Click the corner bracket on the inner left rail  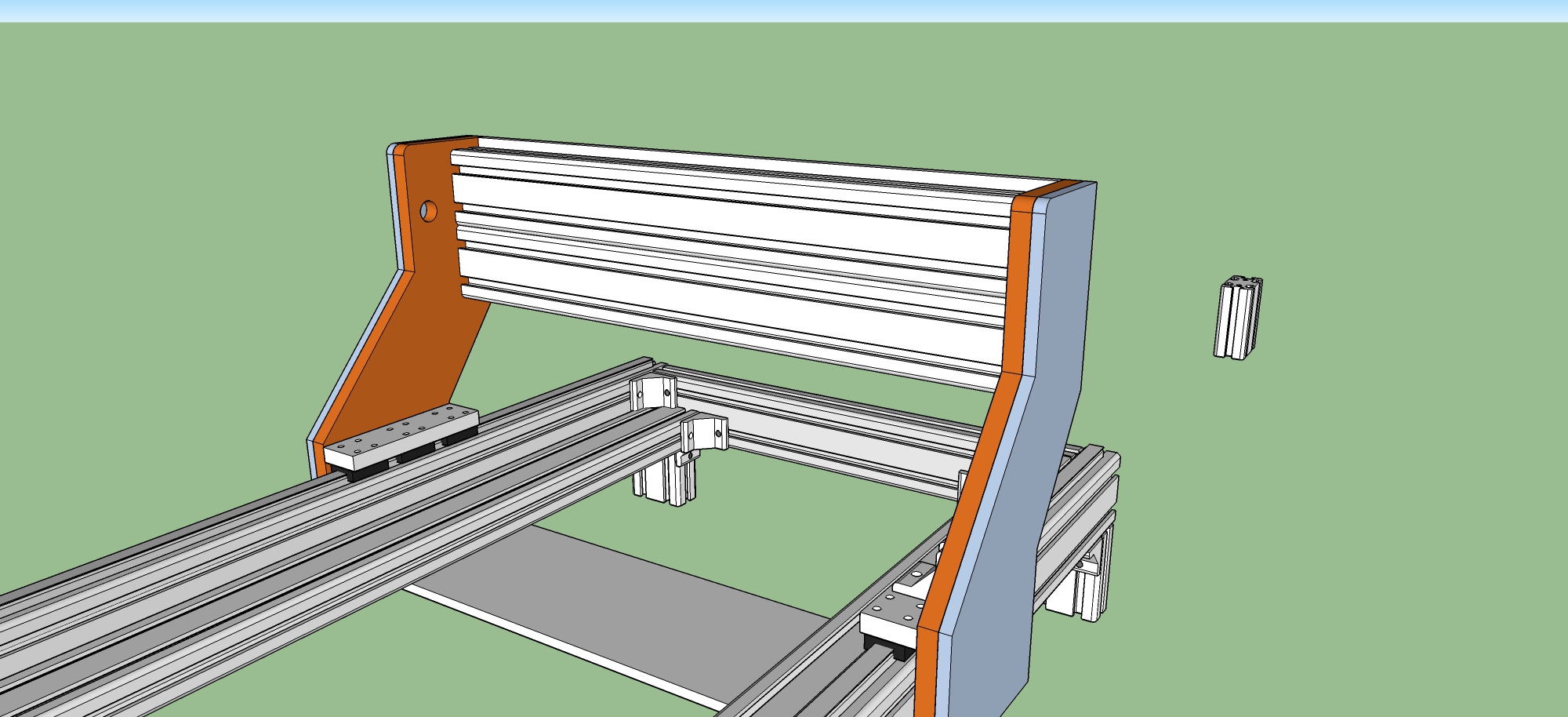coord(703,434)
